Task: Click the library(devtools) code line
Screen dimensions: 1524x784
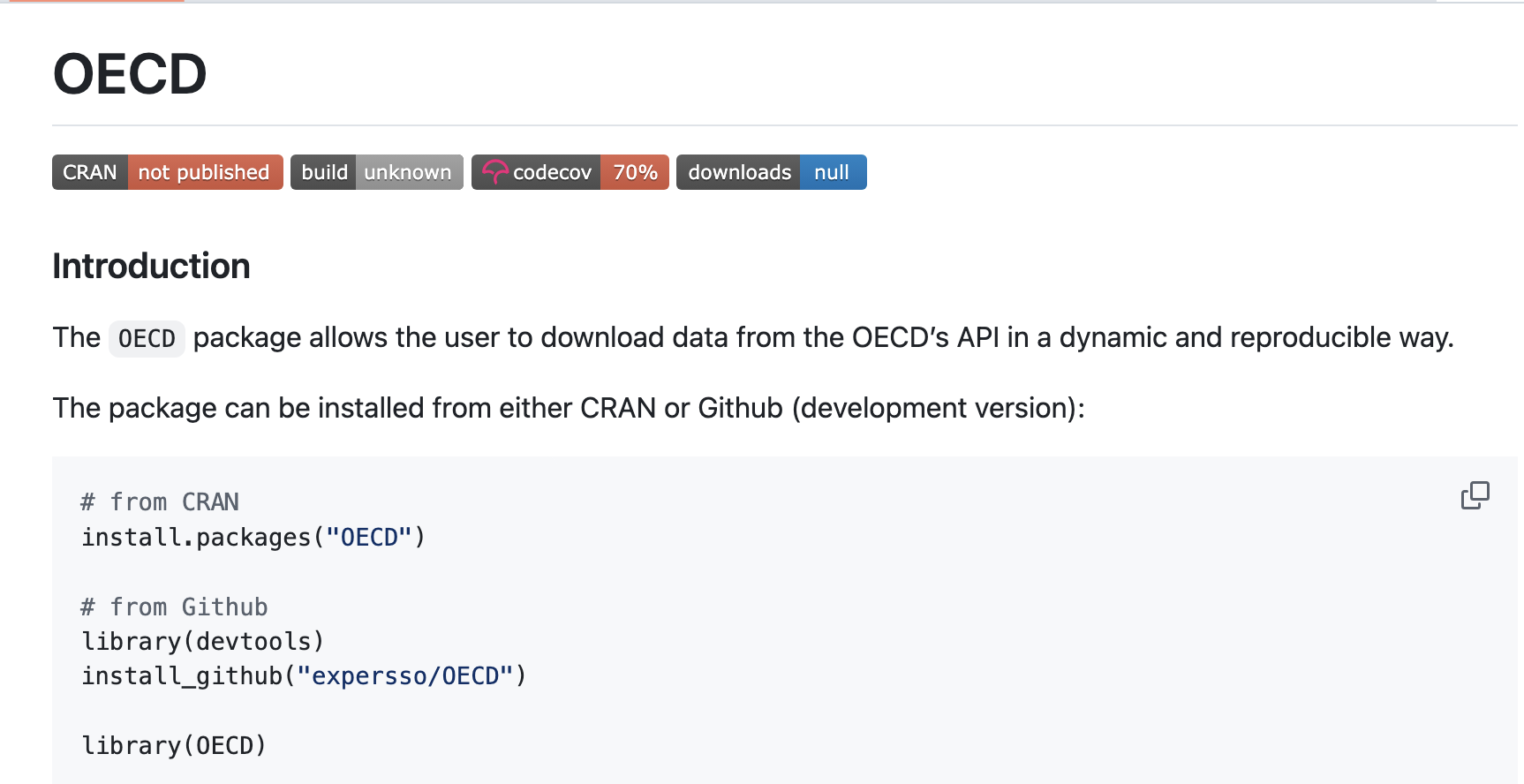Action: coord(203,642)
